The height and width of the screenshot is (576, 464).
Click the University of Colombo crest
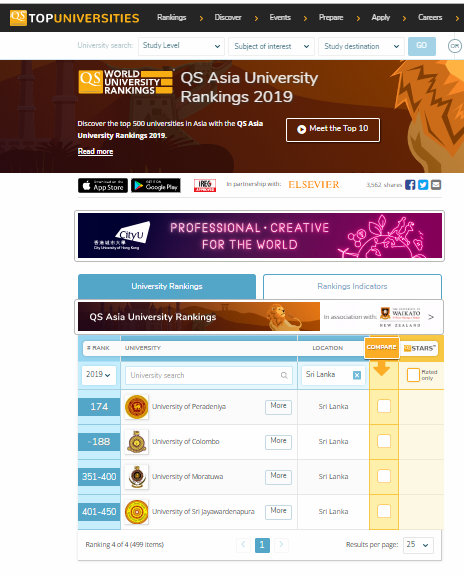click(x=137, y=442)
